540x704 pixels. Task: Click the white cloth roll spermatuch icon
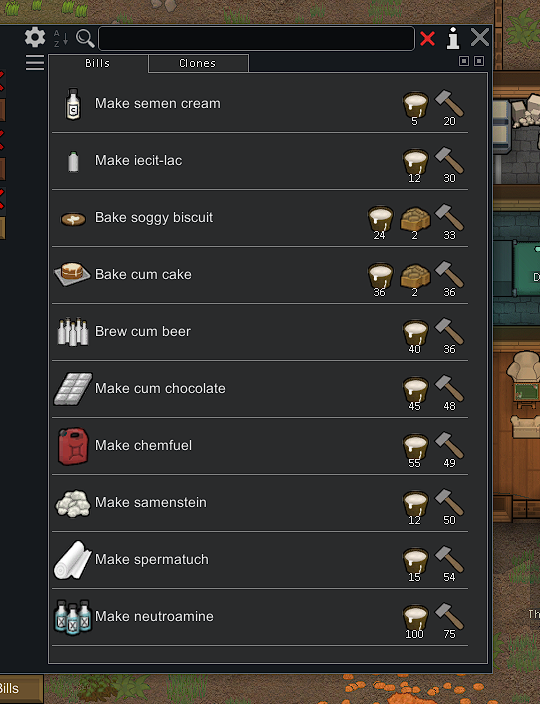click(72, 559)
